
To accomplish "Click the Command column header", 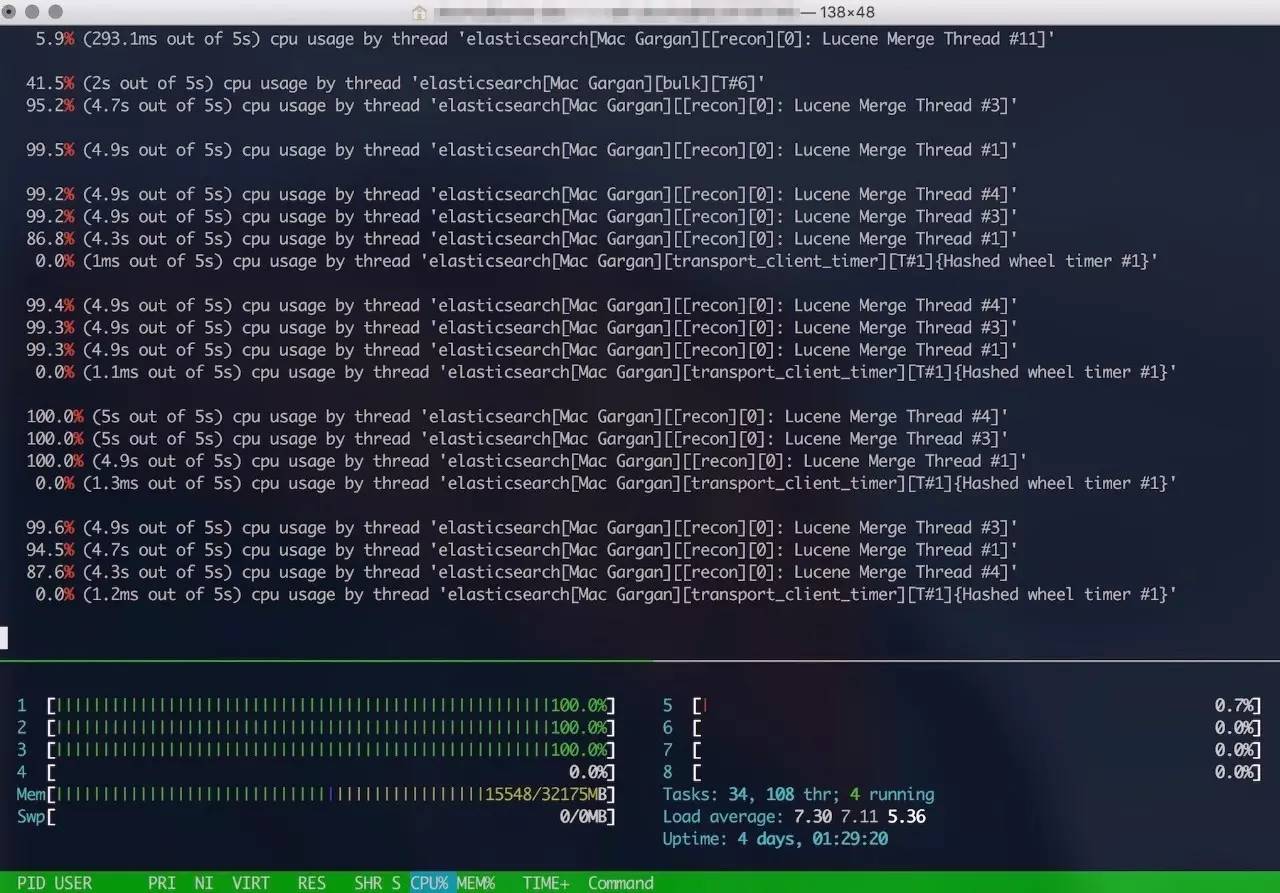I will point(621,883).
